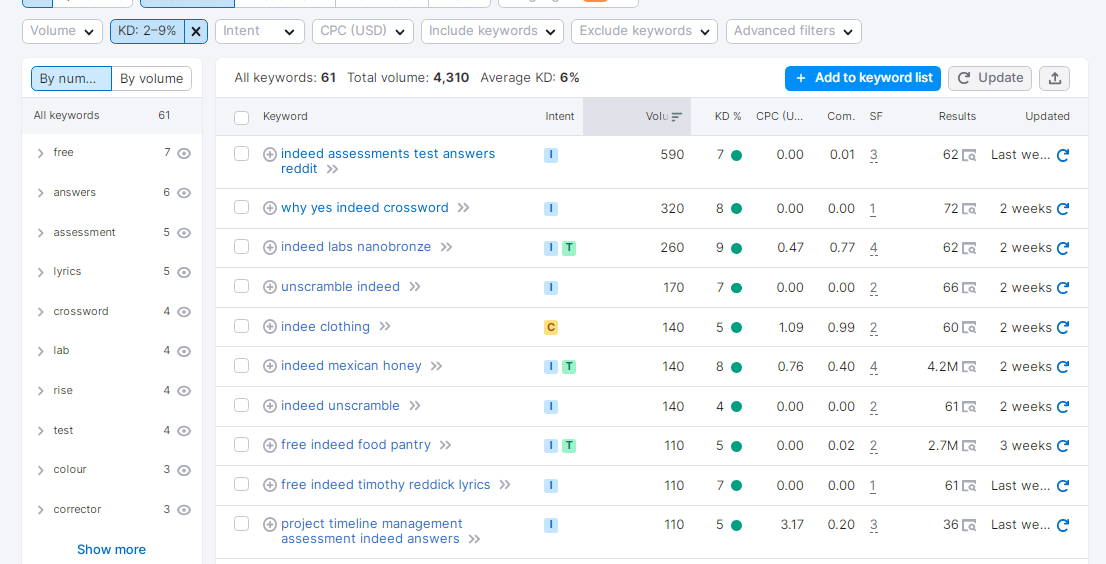Click 'Add to keyword list' button

(863, 78)
